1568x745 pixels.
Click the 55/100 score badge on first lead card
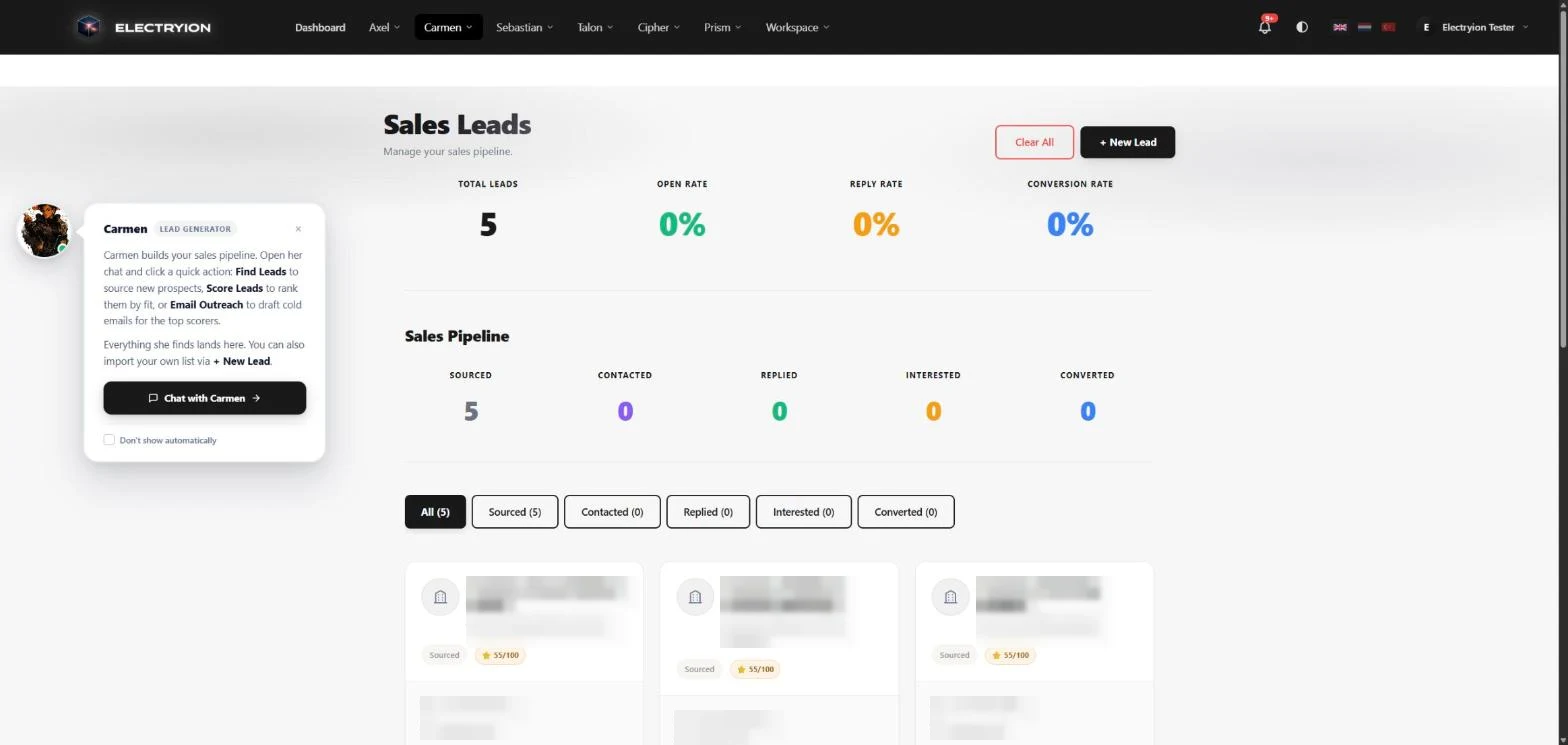(501, 655)
